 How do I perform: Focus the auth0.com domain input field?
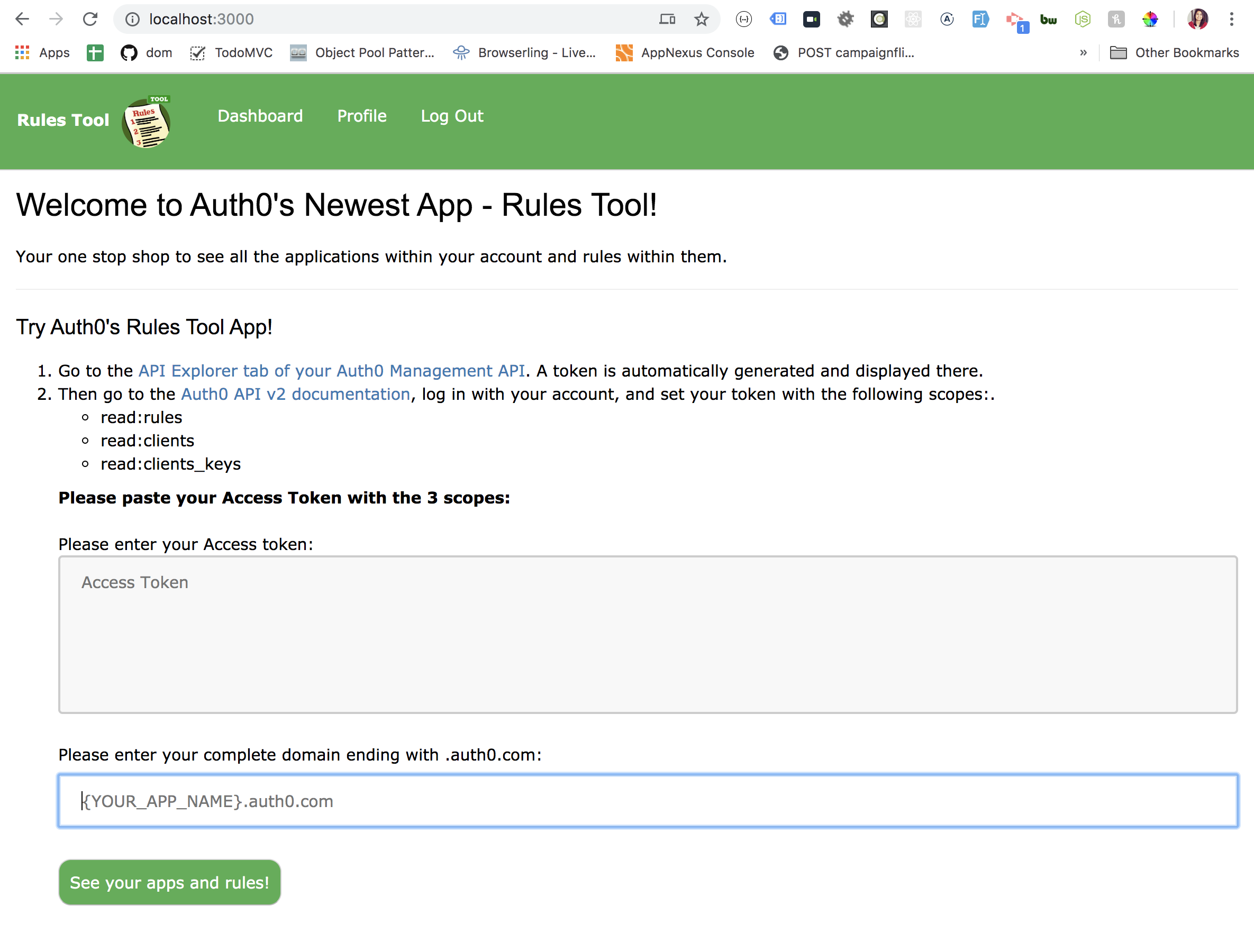click(648, 801)
